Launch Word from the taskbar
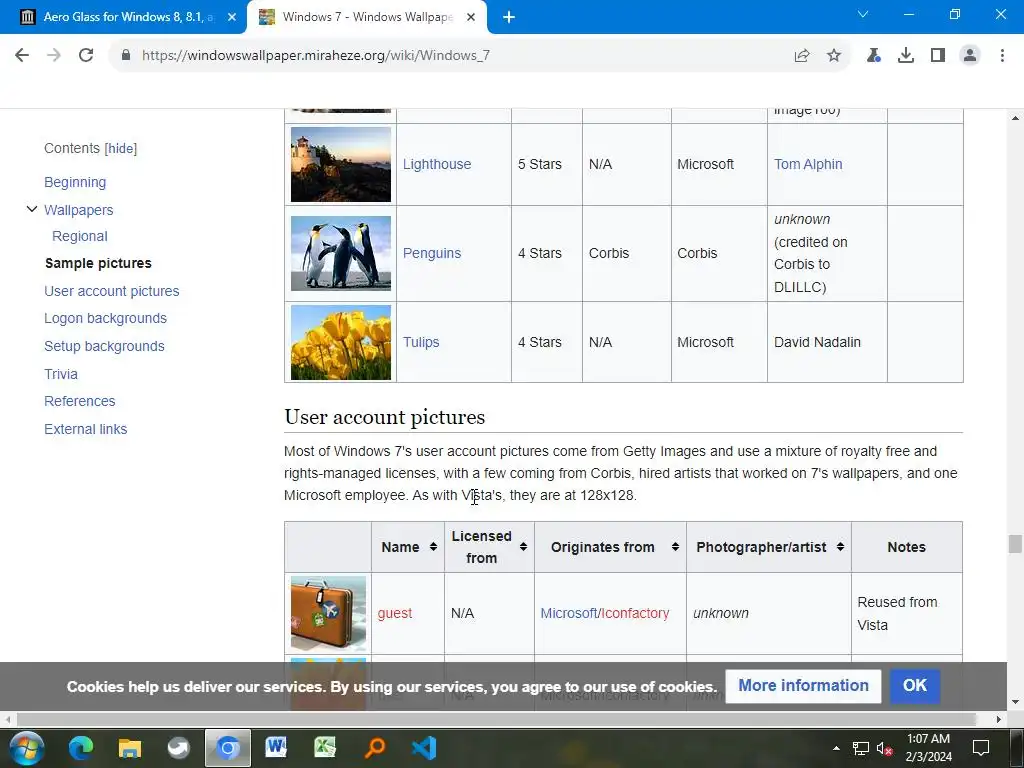This screenshot has height=768, width=1024. coord(276,748)
